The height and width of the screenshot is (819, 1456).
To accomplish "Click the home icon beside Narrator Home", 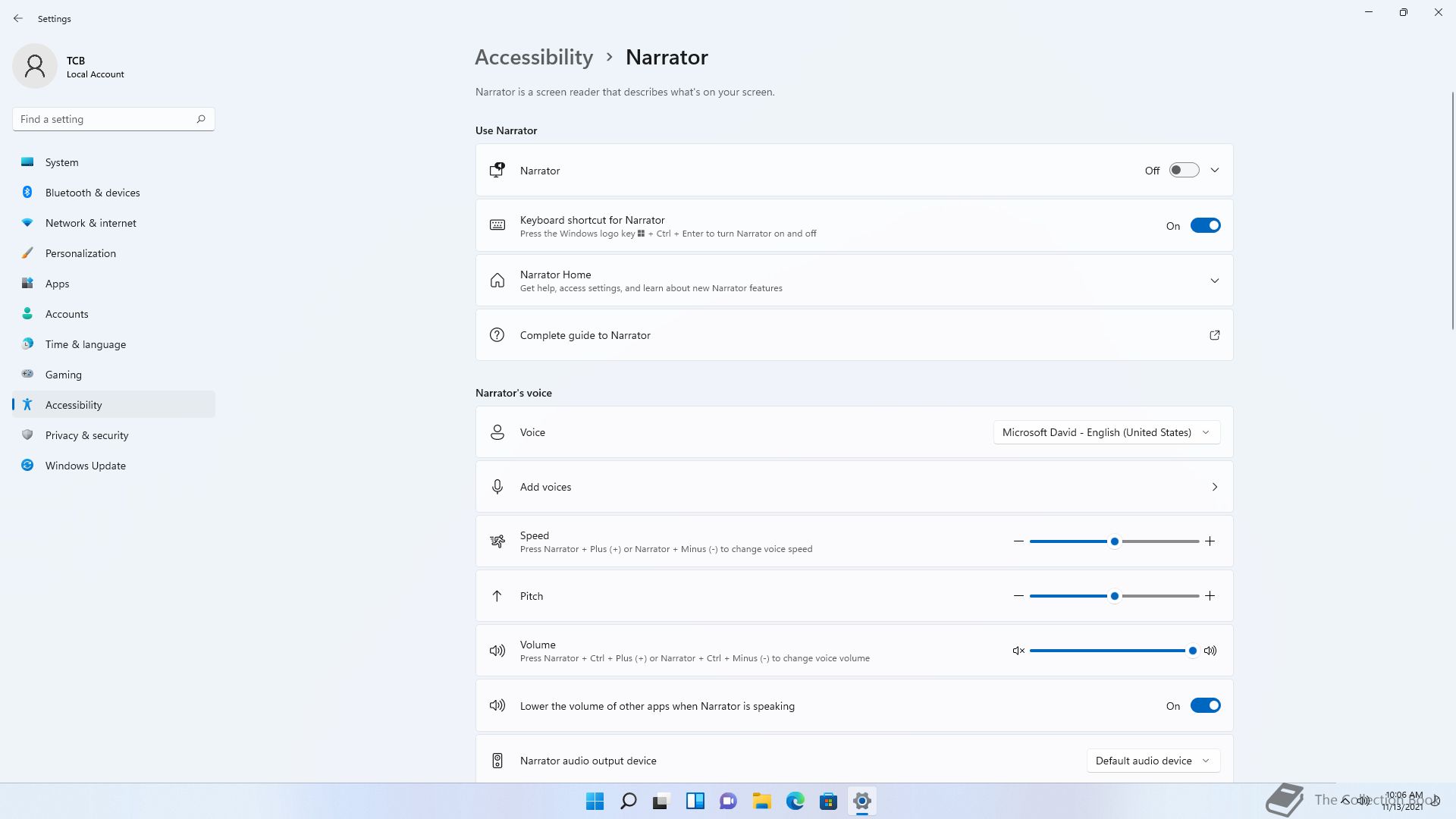I will click(x=497, y=281).
